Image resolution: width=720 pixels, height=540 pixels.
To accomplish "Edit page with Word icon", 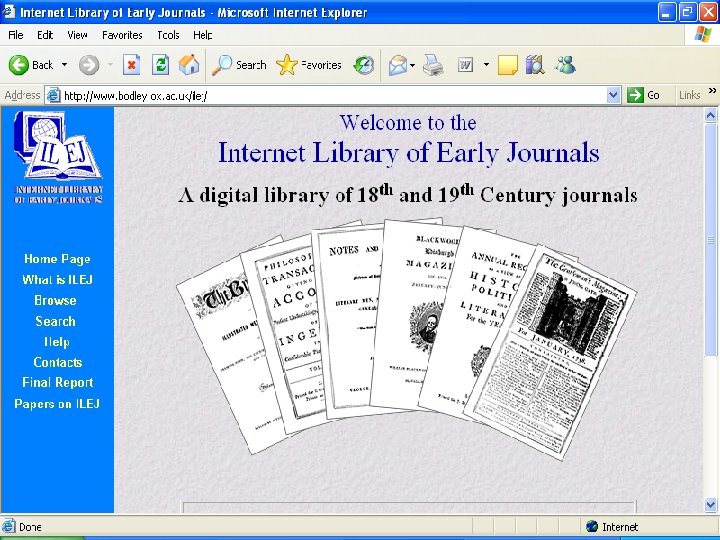I will point(466,65).
